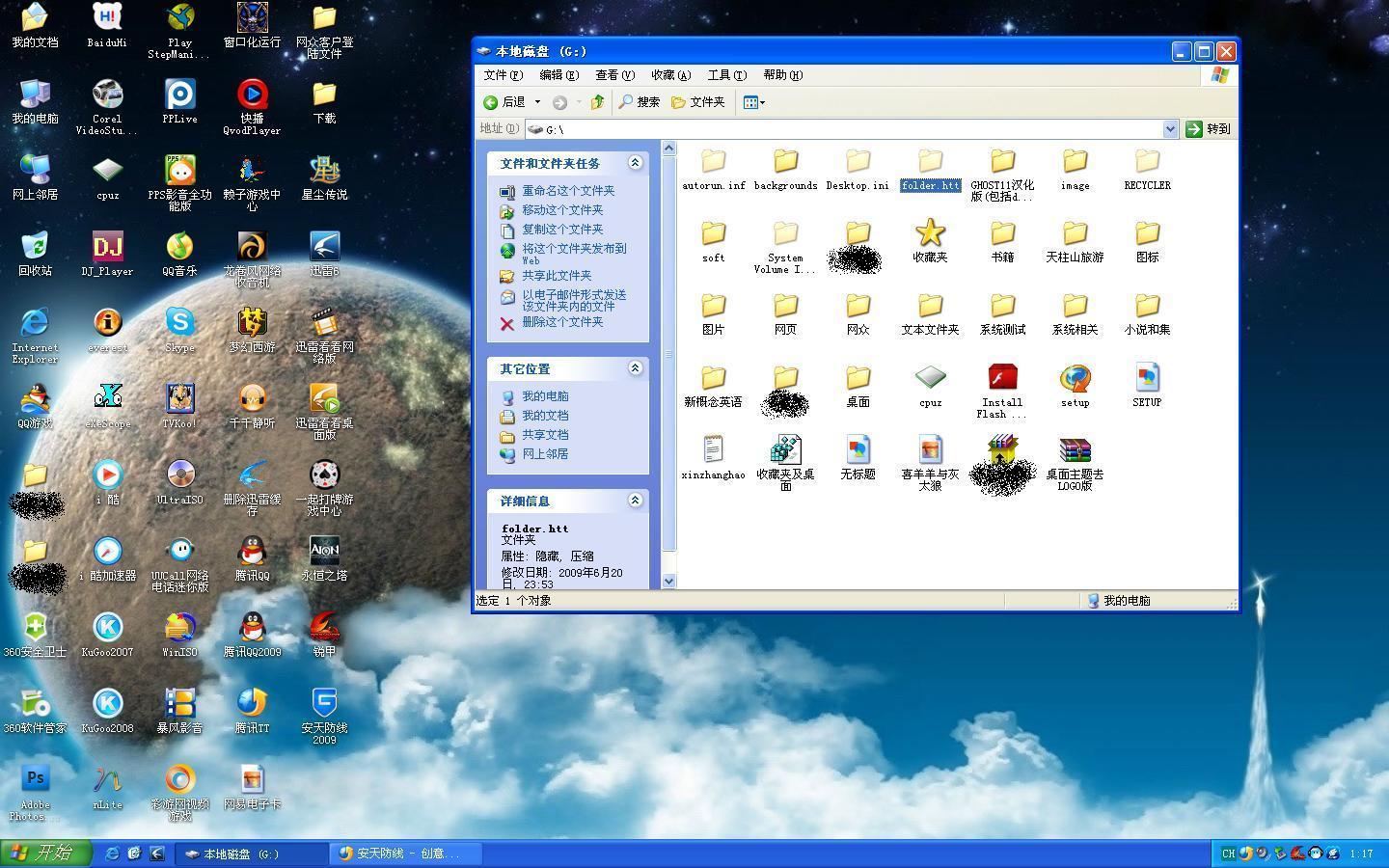Select the 我的电脑 desktop icon

coord(35,101)
